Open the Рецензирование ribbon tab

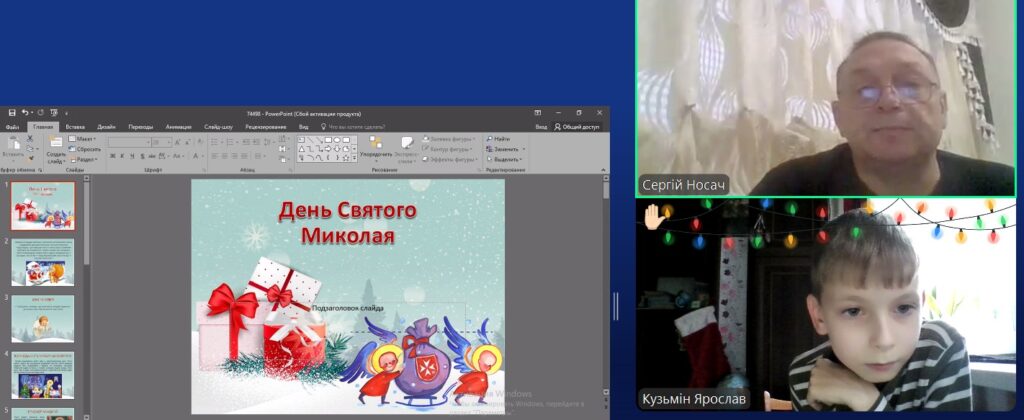[266, 127]
